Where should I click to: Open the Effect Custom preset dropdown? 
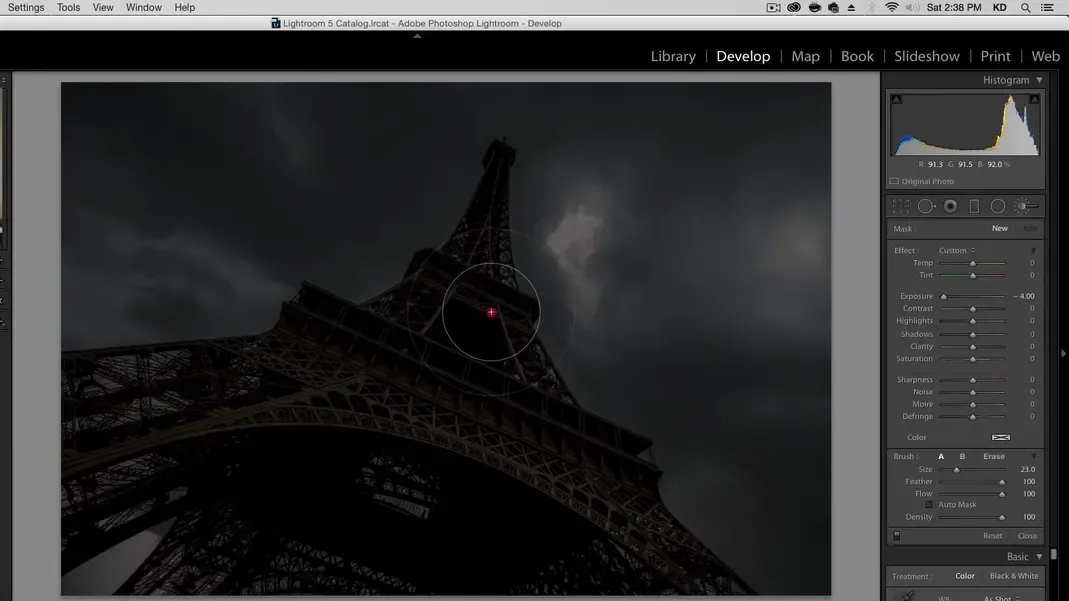(956, 251)
